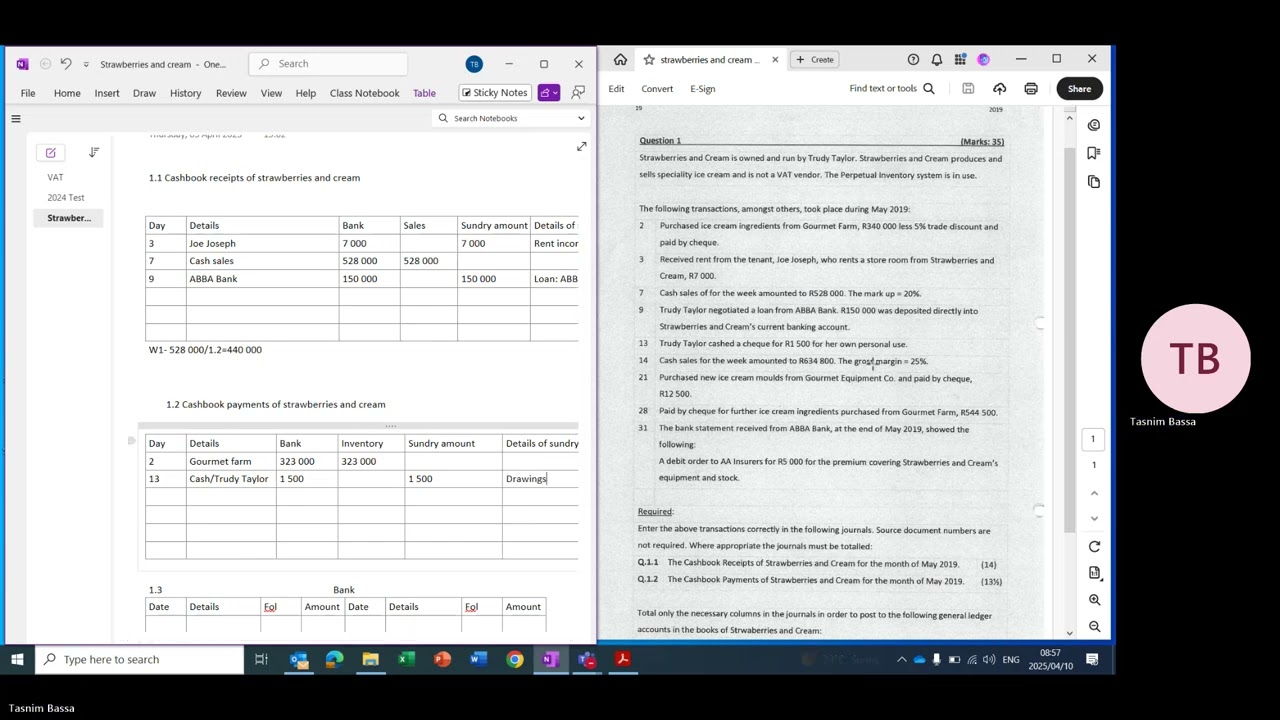This screenshot has height=720, width=1280.
Task: Open Excel from the taskbar
Action: pyautogui.click(x=406, y=660)
